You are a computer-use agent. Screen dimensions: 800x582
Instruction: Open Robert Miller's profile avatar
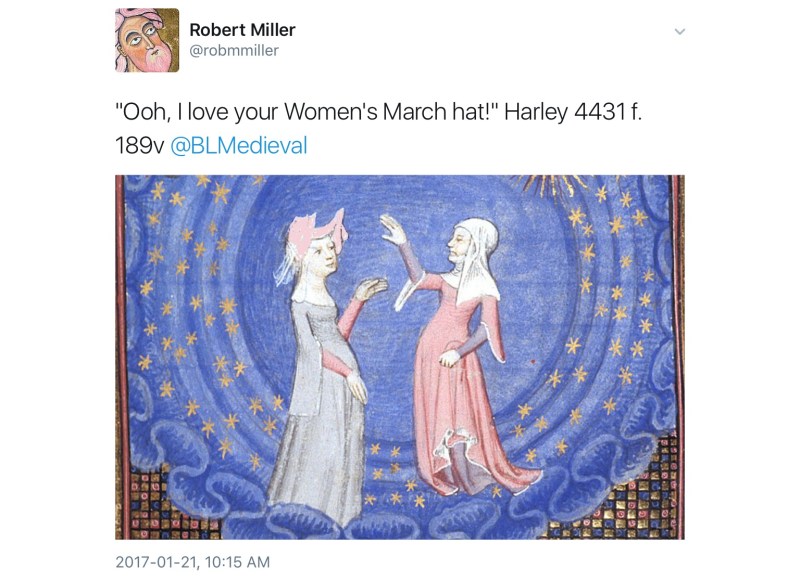pos(147,40)
